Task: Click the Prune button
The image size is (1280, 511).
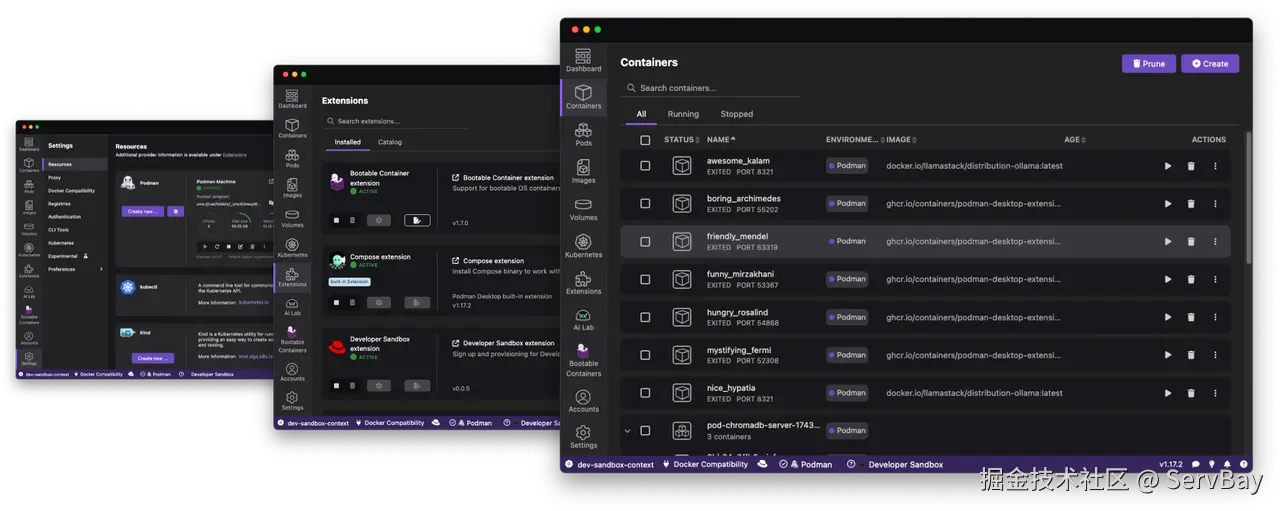Action: point(1148,63)
